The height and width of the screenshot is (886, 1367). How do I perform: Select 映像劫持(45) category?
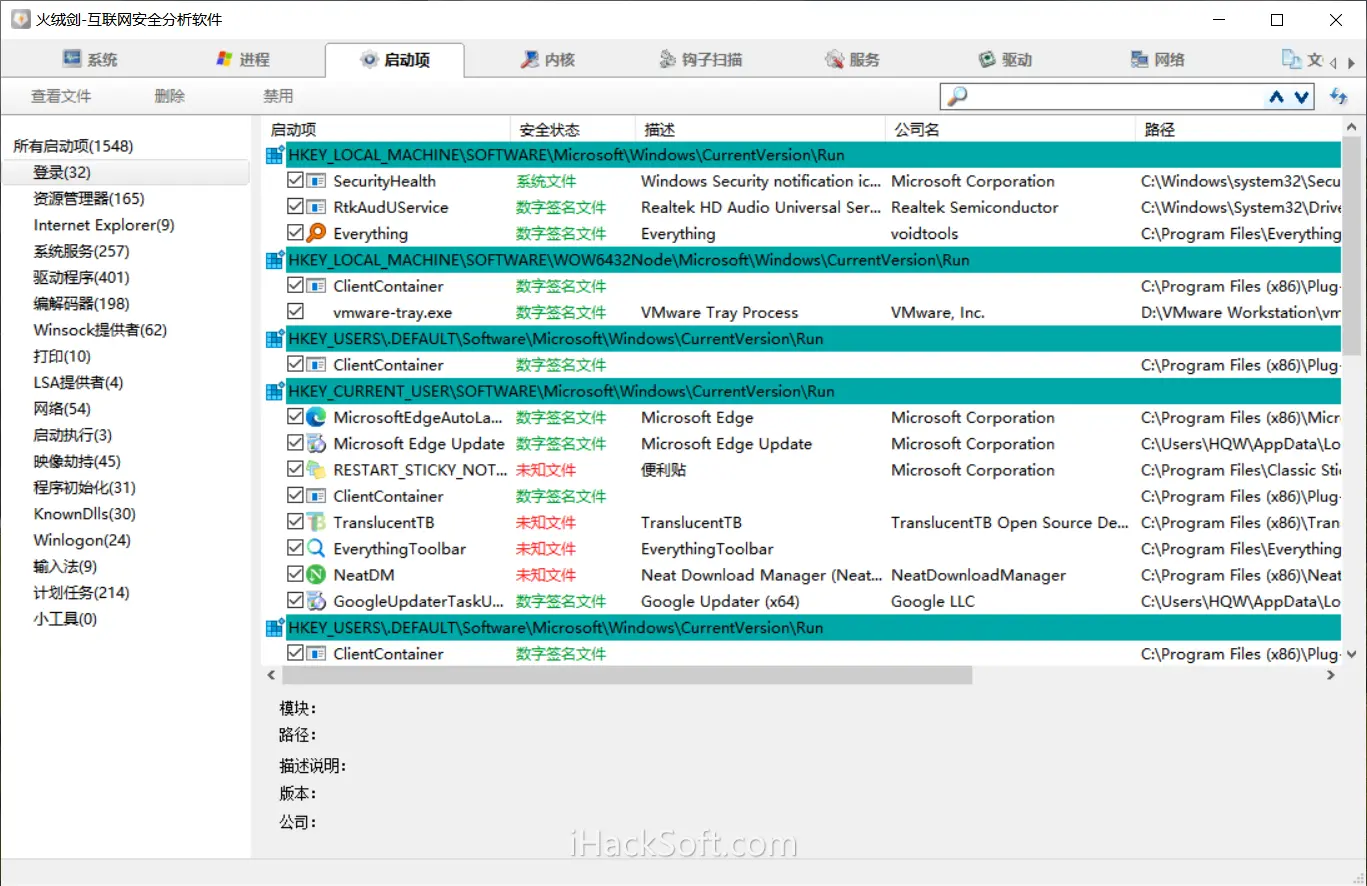coord(77,461)
